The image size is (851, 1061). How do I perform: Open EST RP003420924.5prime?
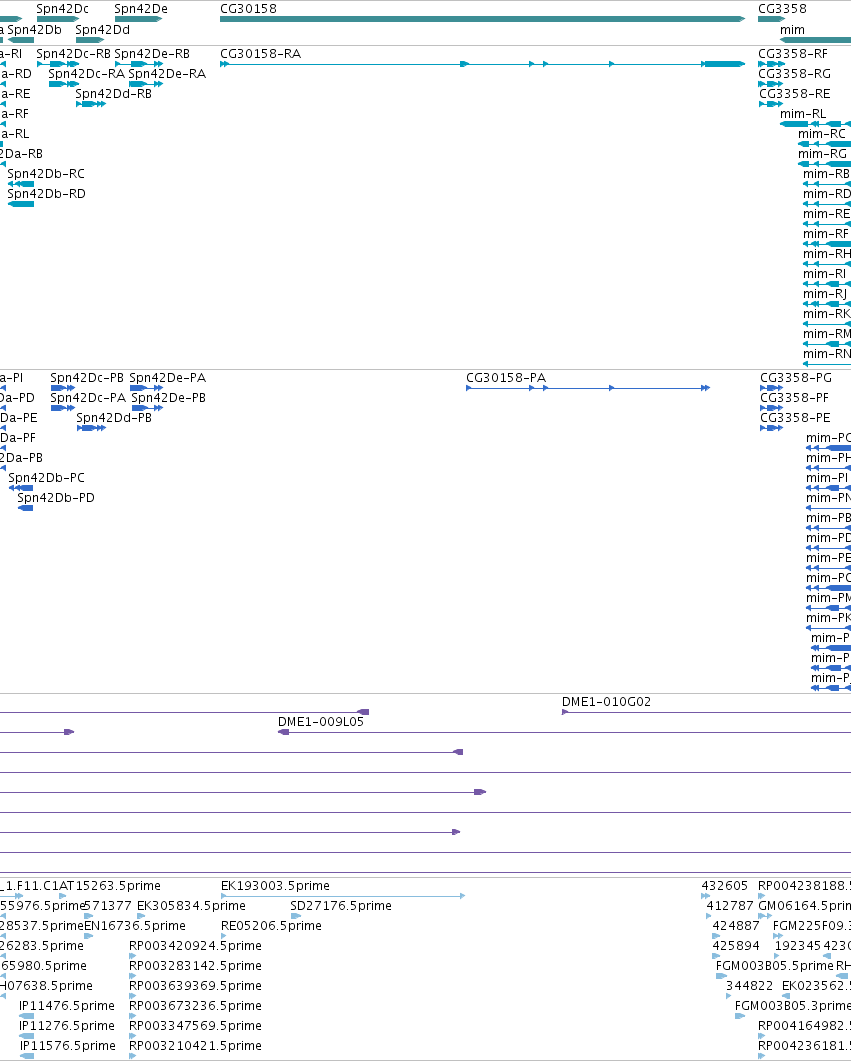coord(196,946)
